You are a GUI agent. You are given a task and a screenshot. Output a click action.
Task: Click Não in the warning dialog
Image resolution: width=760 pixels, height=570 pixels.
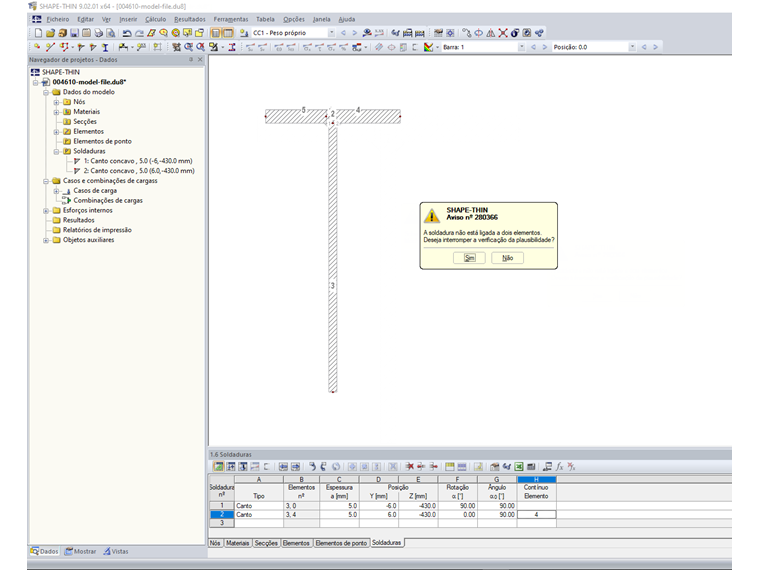coord(507,258)
